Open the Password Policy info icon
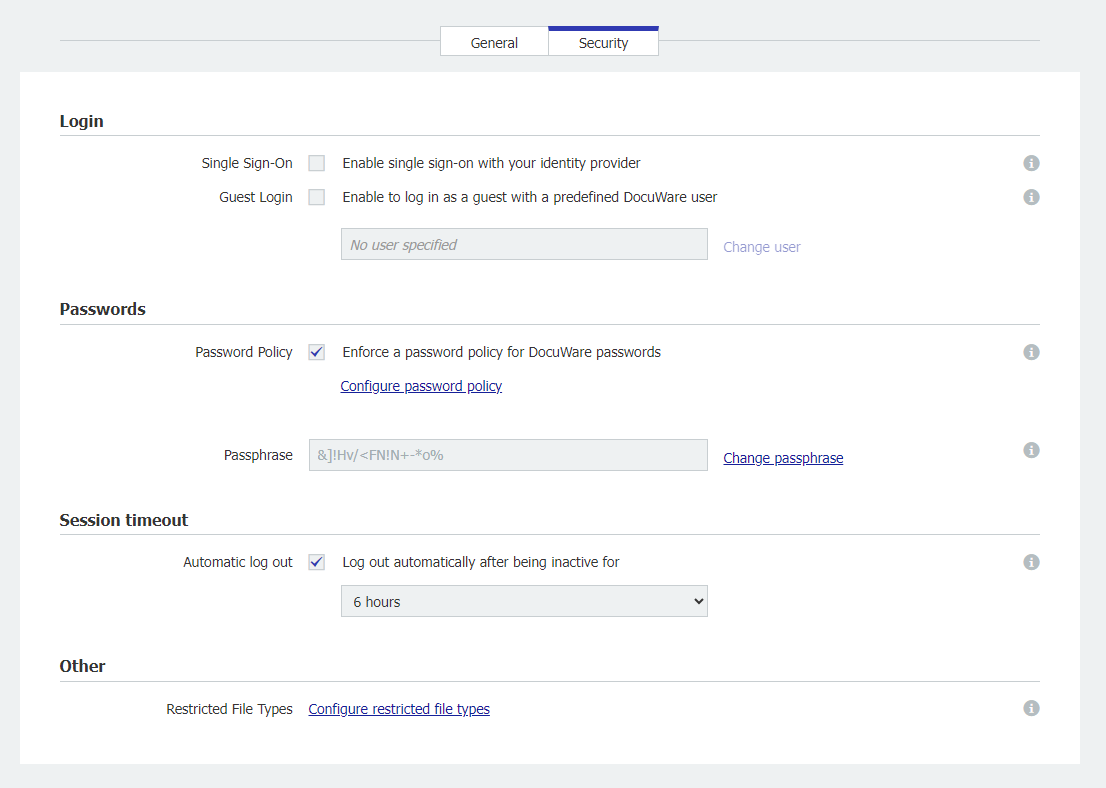Image resolution: width=1106 pixels, height=788 pixels. click(1031, 352)
